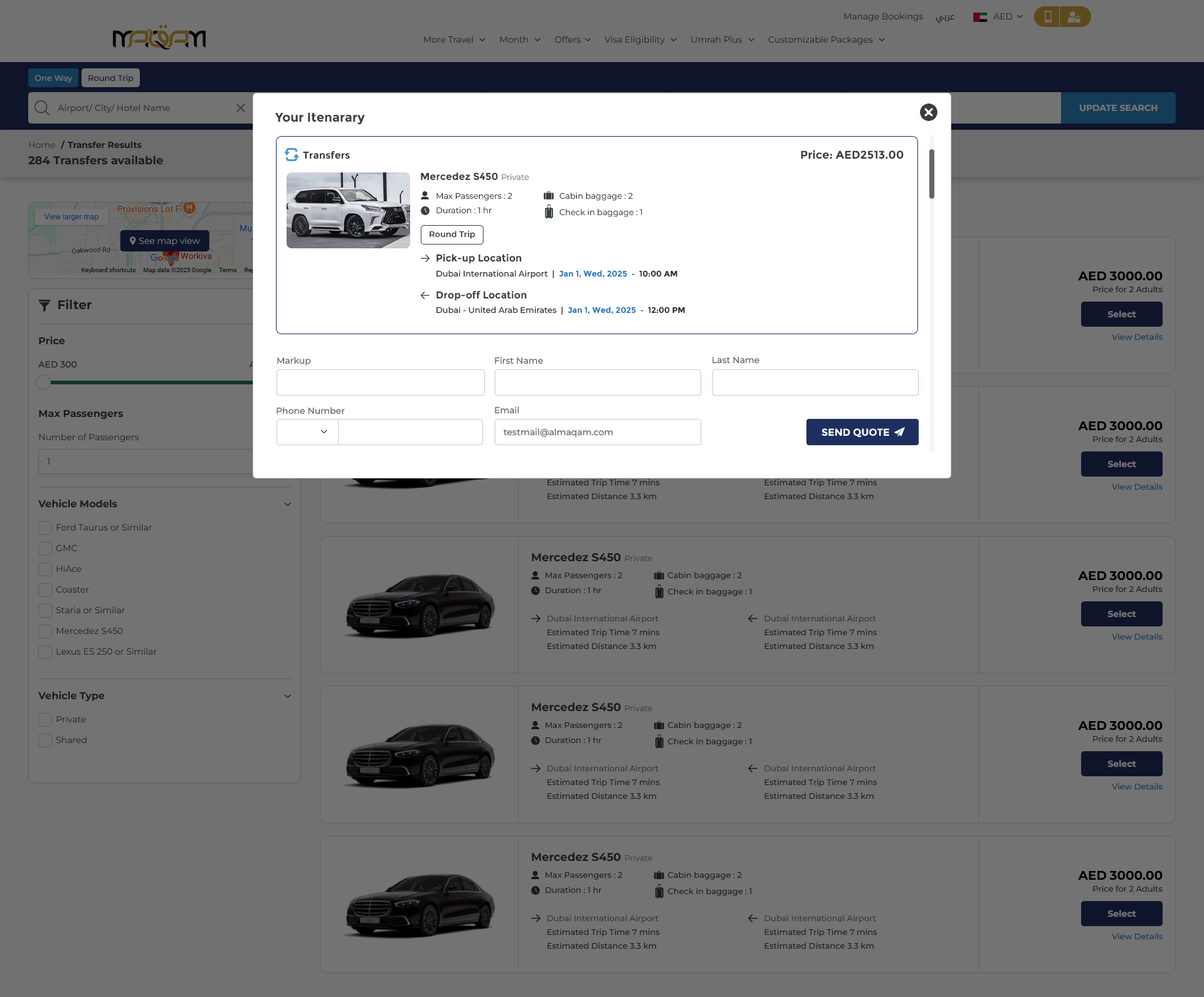This screenshot has height=997, width=1204.
Task: Click the search magnifier icon
Action: [x=42, y=108]
